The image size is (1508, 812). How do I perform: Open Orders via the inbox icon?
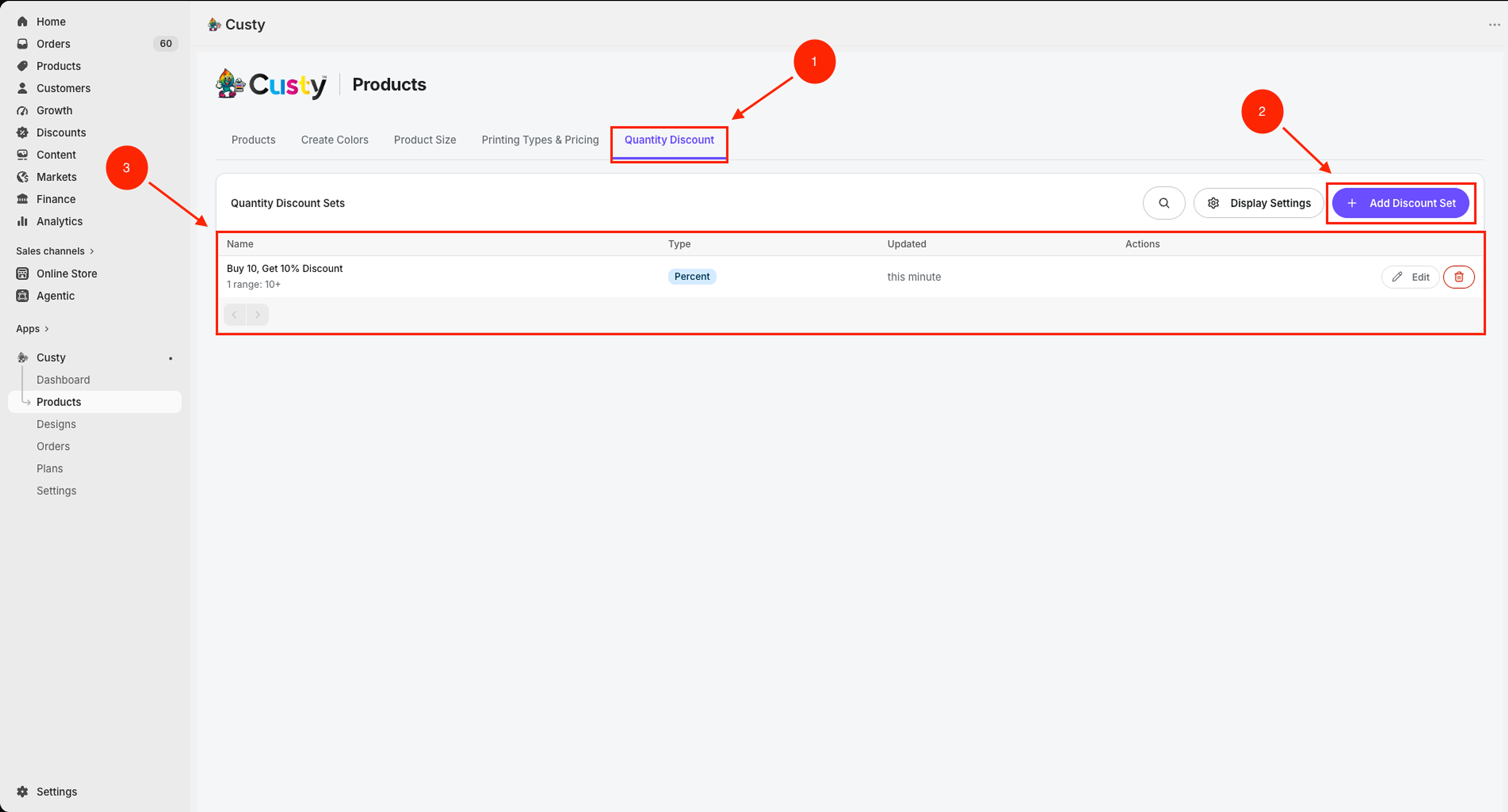(22, 44)
